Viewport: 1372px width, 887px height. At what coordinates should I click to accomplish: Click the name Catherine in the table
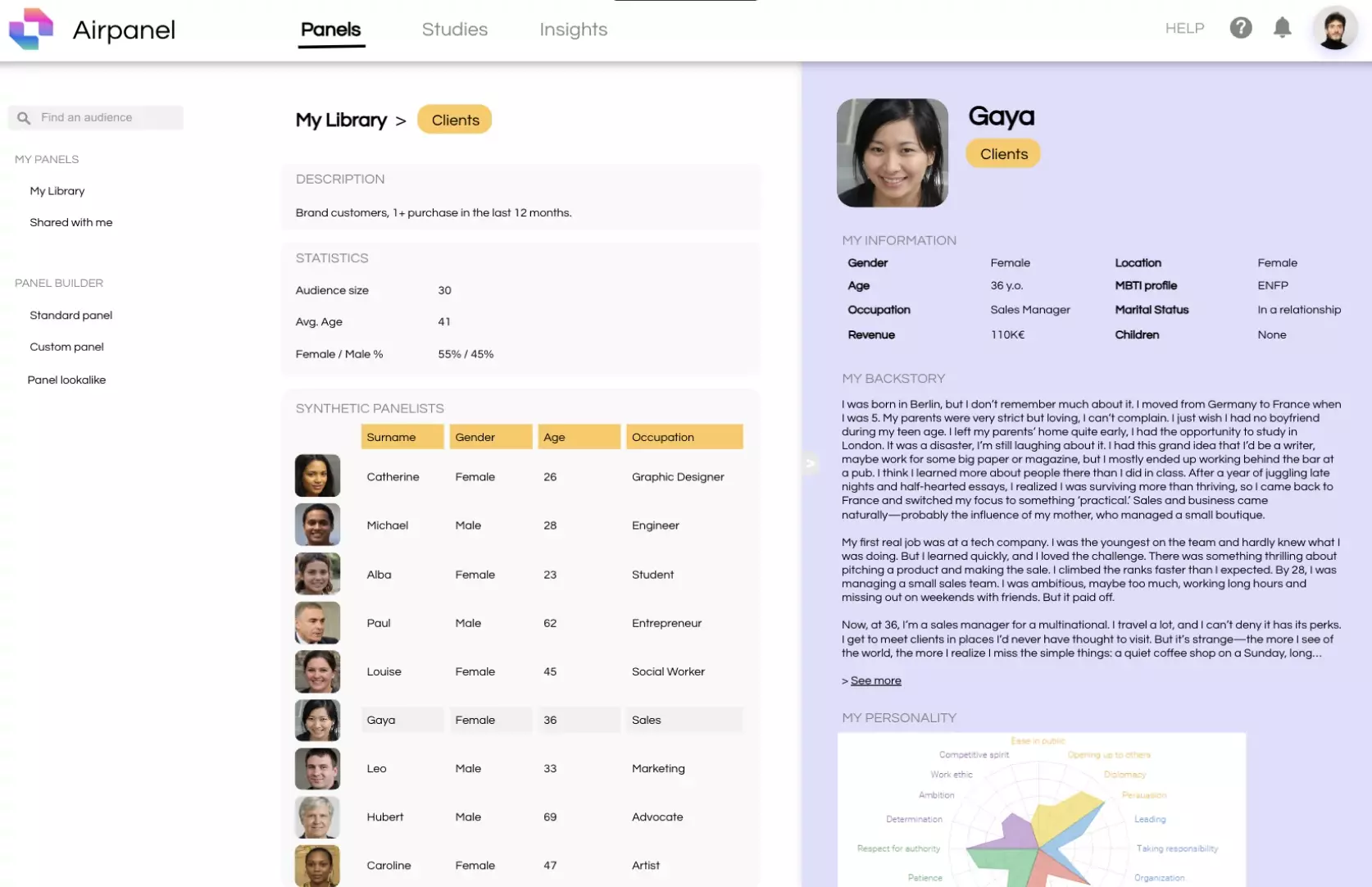pos(393,477)
